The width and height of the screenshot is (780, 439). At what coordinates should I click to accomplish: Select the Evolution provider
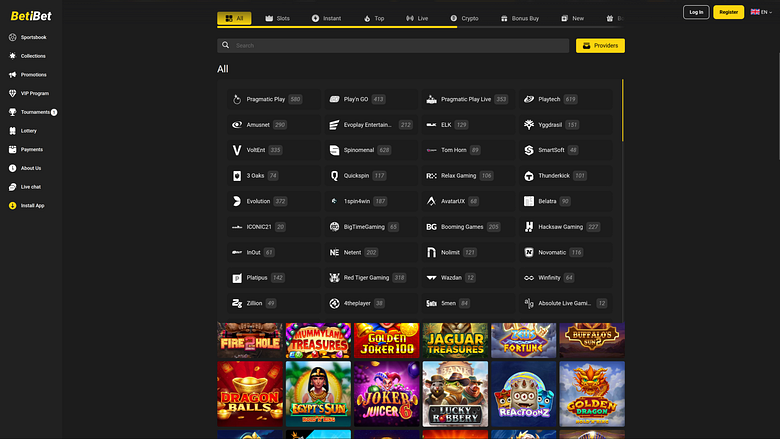pyautogui.click(x=274, y=201)
